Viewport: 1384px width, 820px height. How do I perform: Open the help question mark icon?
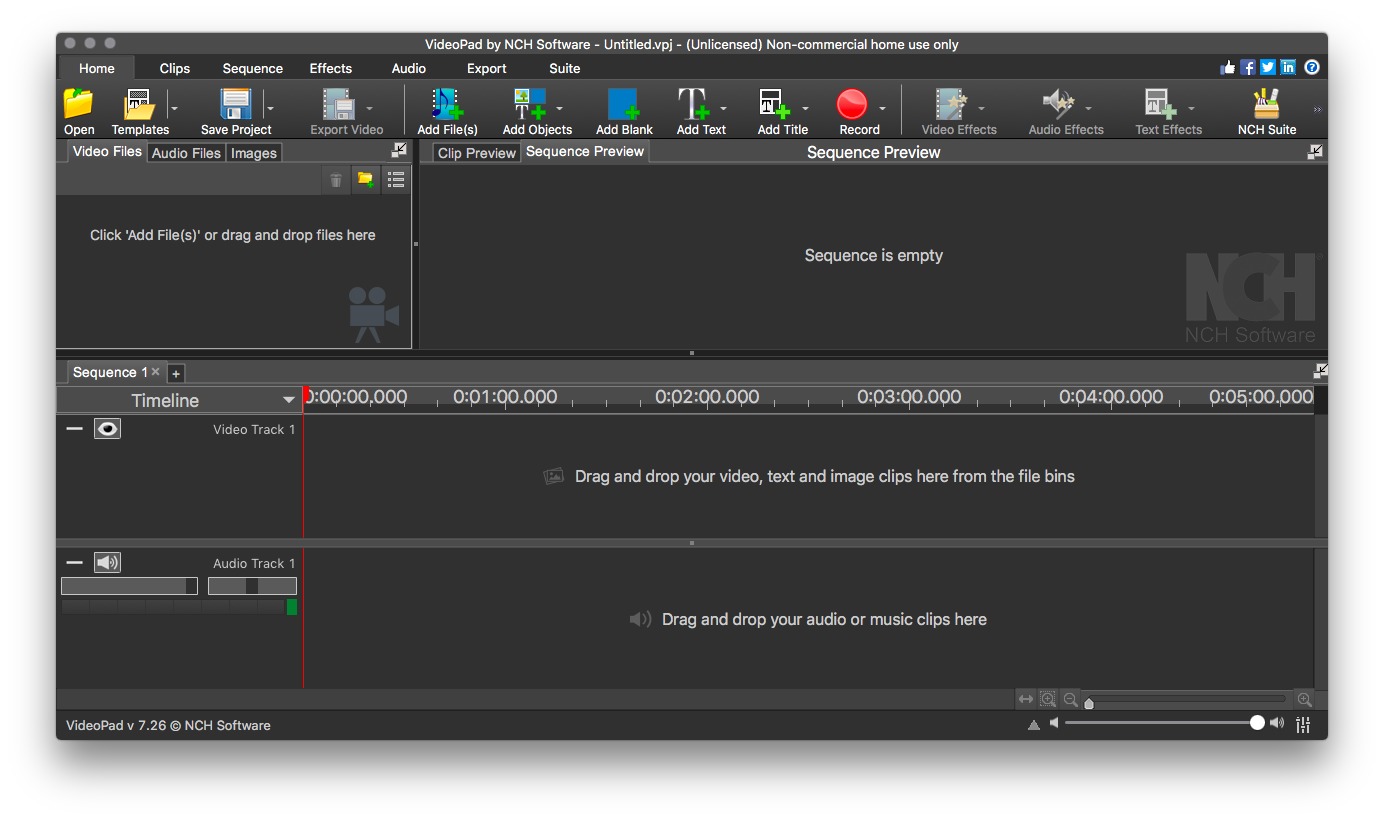1312,68
